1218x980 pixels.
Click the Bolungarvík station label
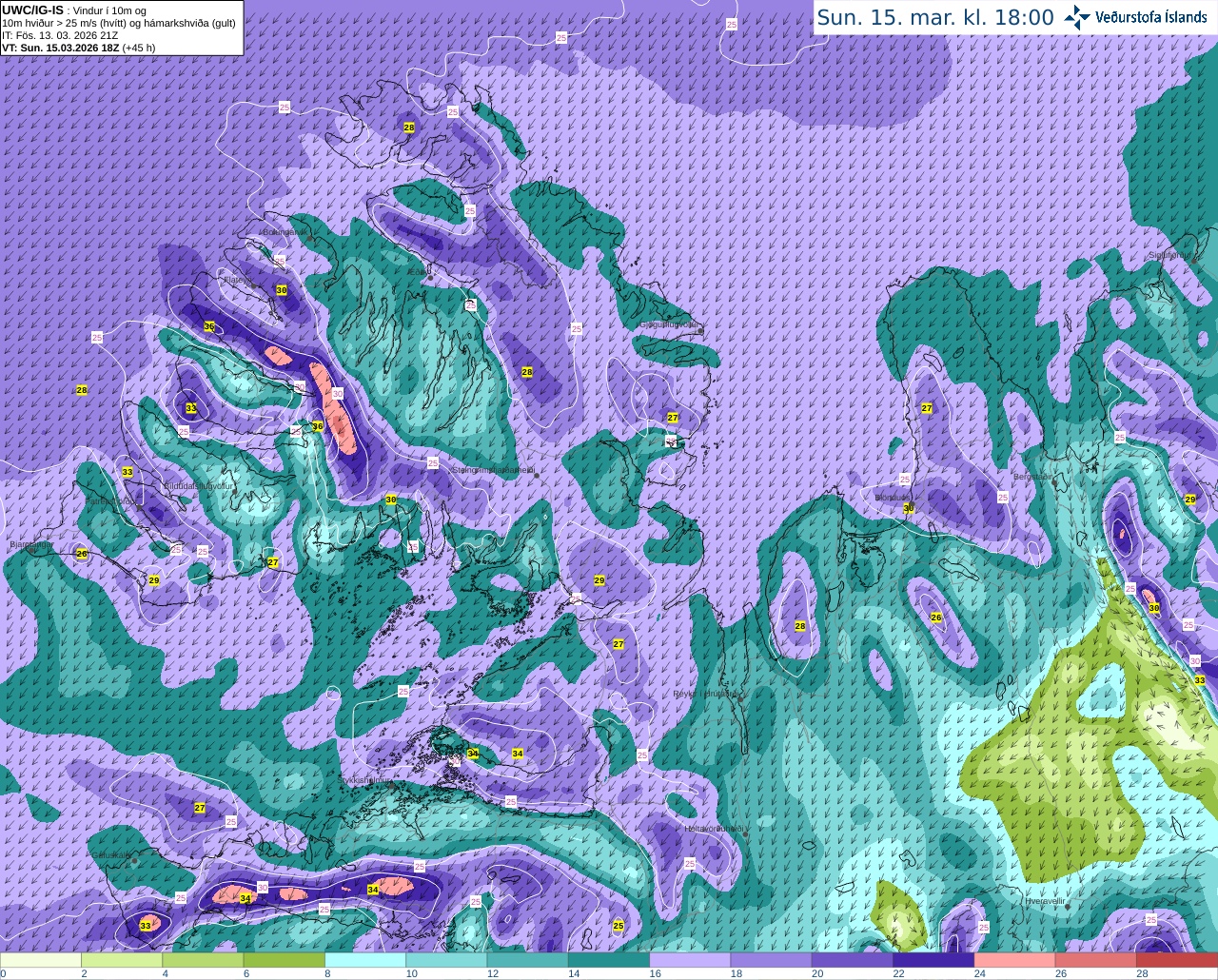[284, 231]
